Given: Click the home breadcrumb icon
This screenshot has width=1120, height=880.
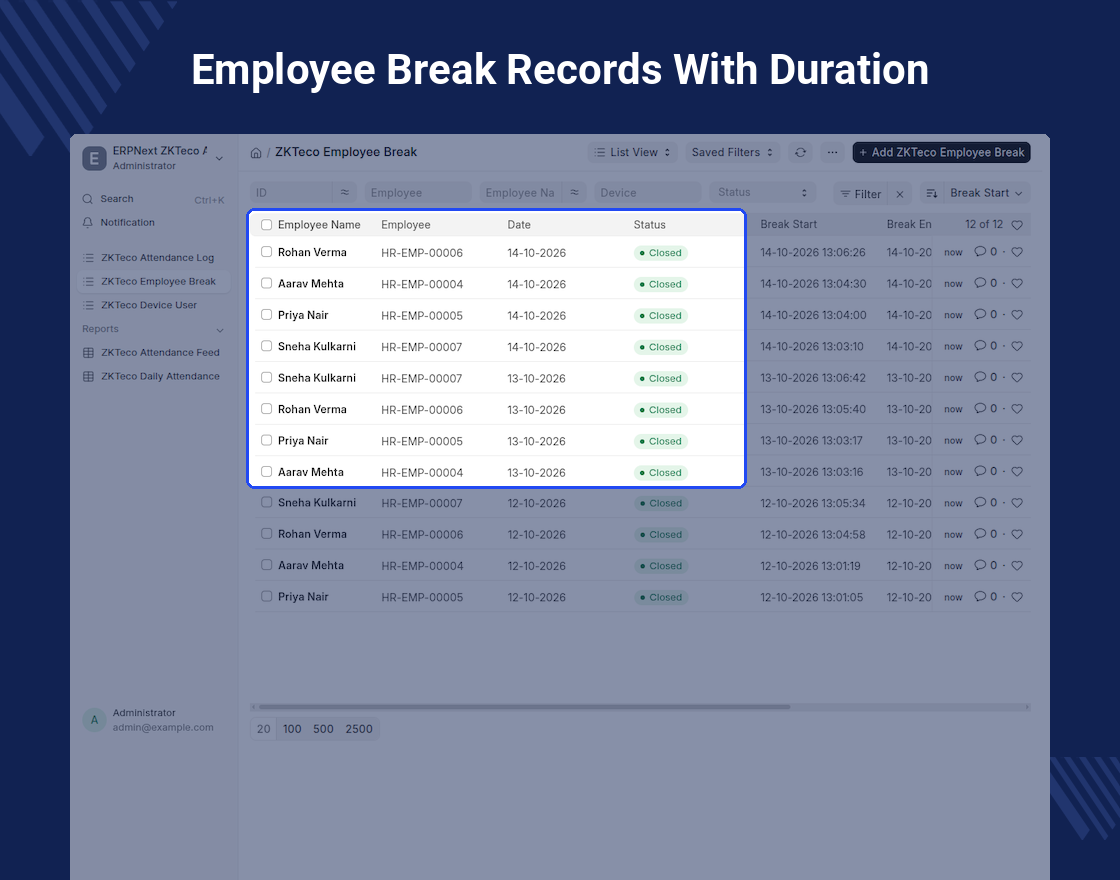Looking at the screenshot, I should tap(256, 153).
